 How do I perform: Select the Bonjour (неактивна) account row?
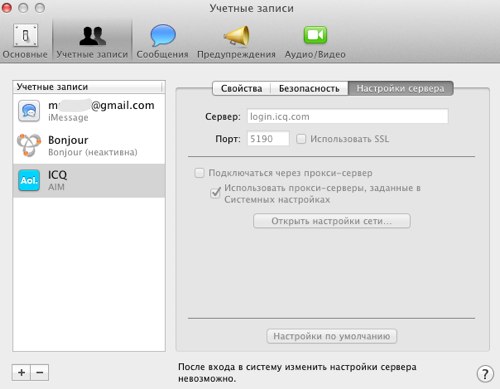click(x=89, y=146)
